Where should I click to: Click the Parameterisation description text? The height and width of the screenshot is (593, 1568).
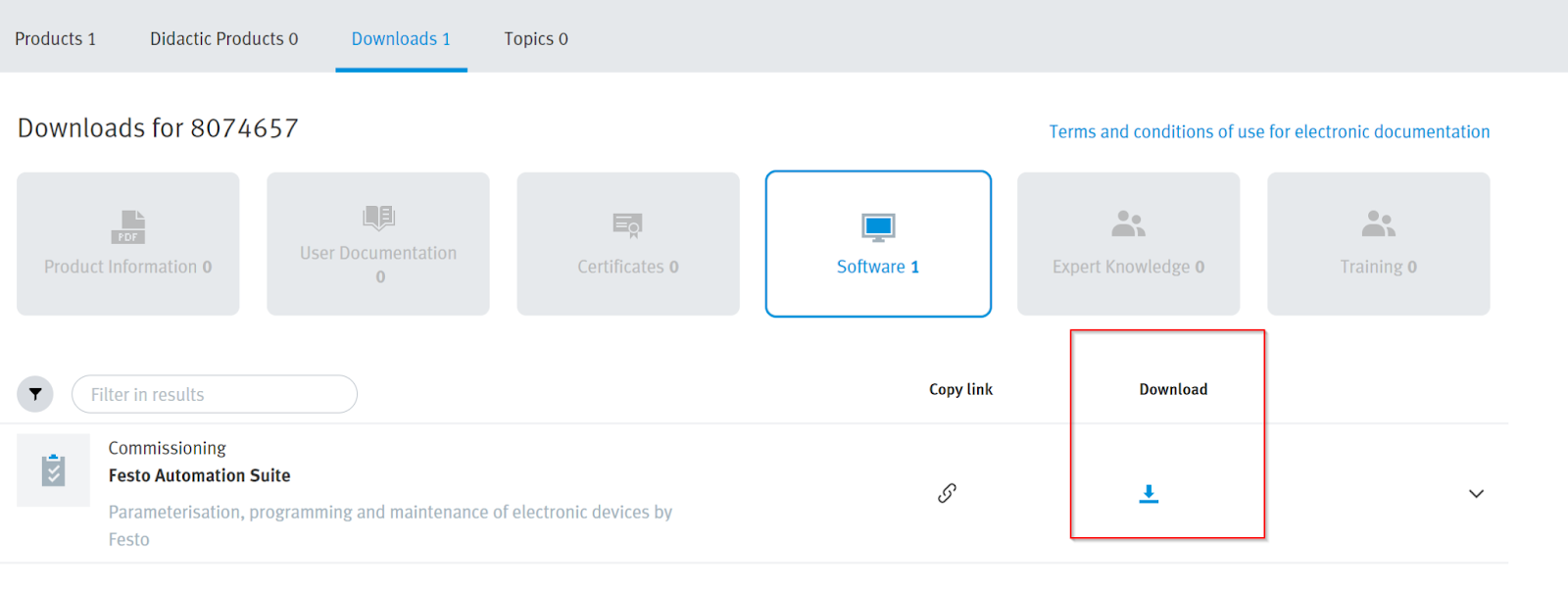[390, 525]
